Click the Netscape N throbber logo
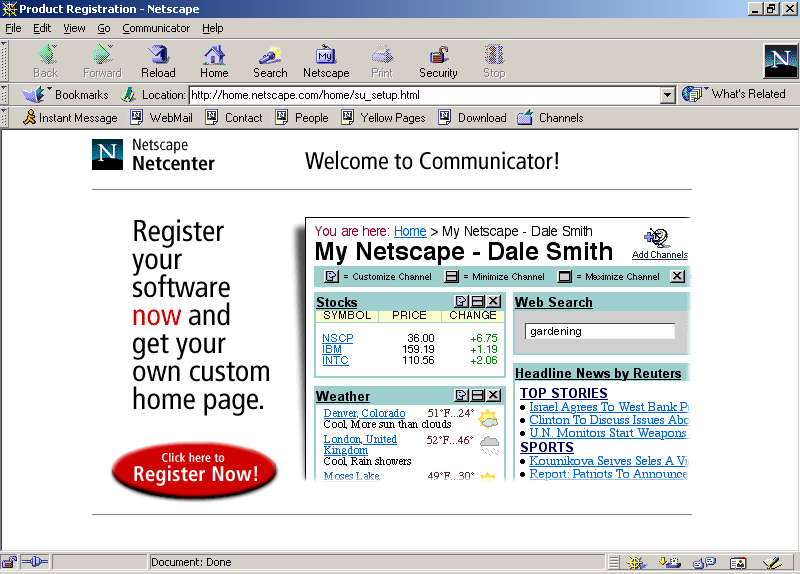The width and height of the screenshot is (800, 574). coord(780,61)
